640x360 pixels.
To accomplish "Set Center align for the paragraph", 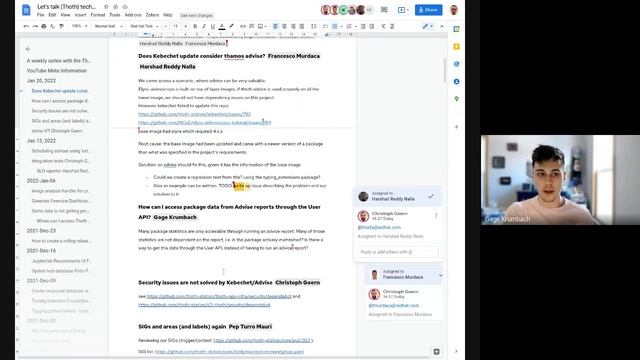I will 284,26.
